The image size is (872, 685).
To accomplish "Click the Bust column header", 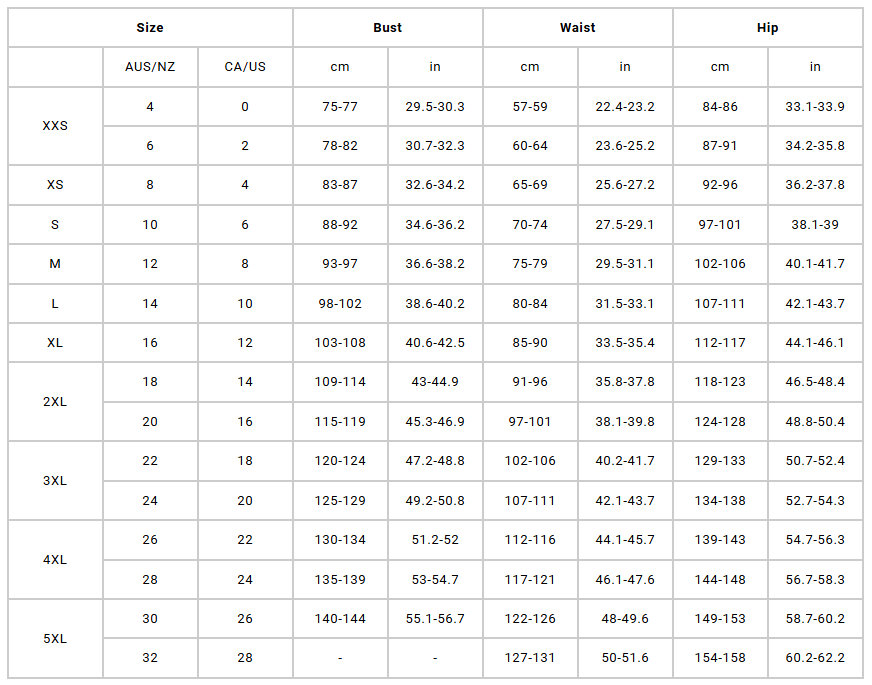I will 388,28.
